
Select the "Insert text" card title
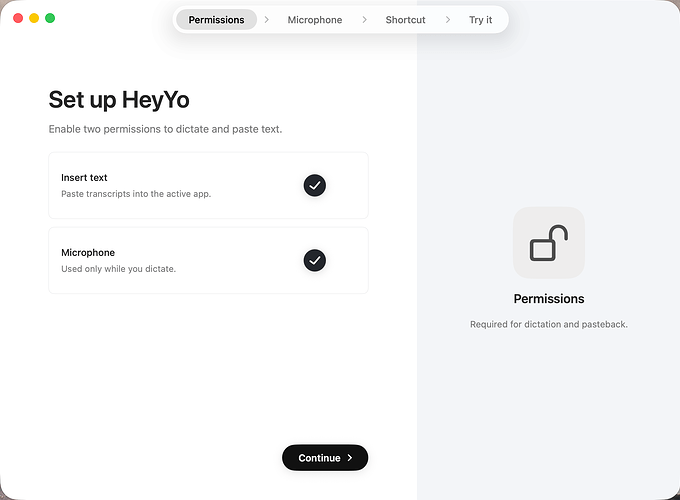click(x=84, y=177)
